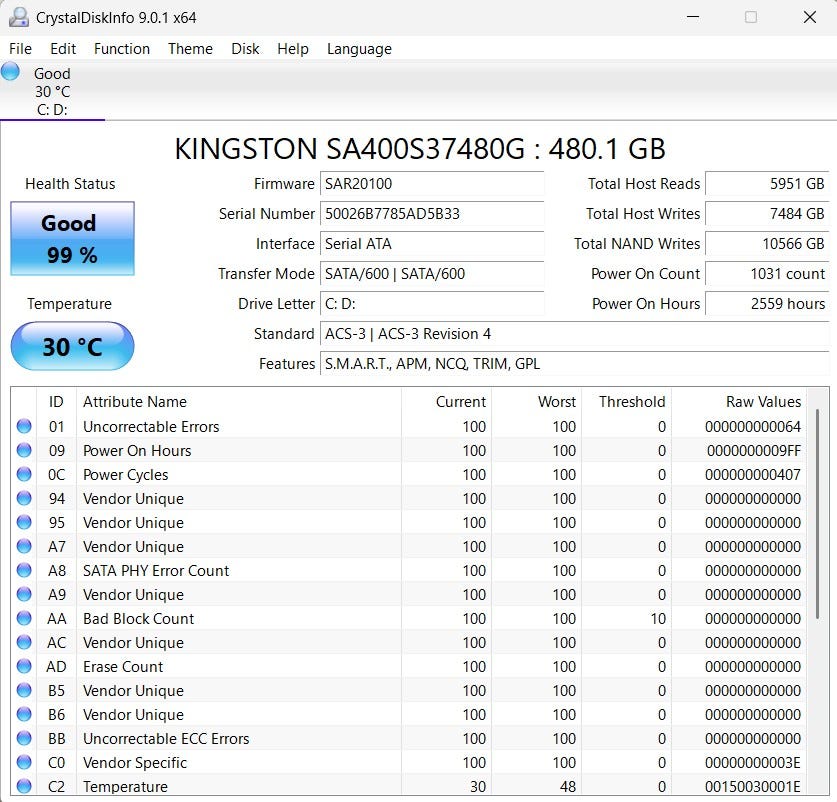The image size is (837, 802).
Task: Open the Disk menu
Action: pos(245,49)
